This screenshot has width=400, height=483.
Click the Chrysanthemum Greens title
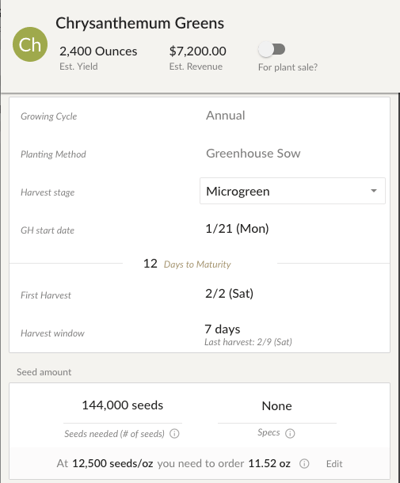(x=140, y=23)
